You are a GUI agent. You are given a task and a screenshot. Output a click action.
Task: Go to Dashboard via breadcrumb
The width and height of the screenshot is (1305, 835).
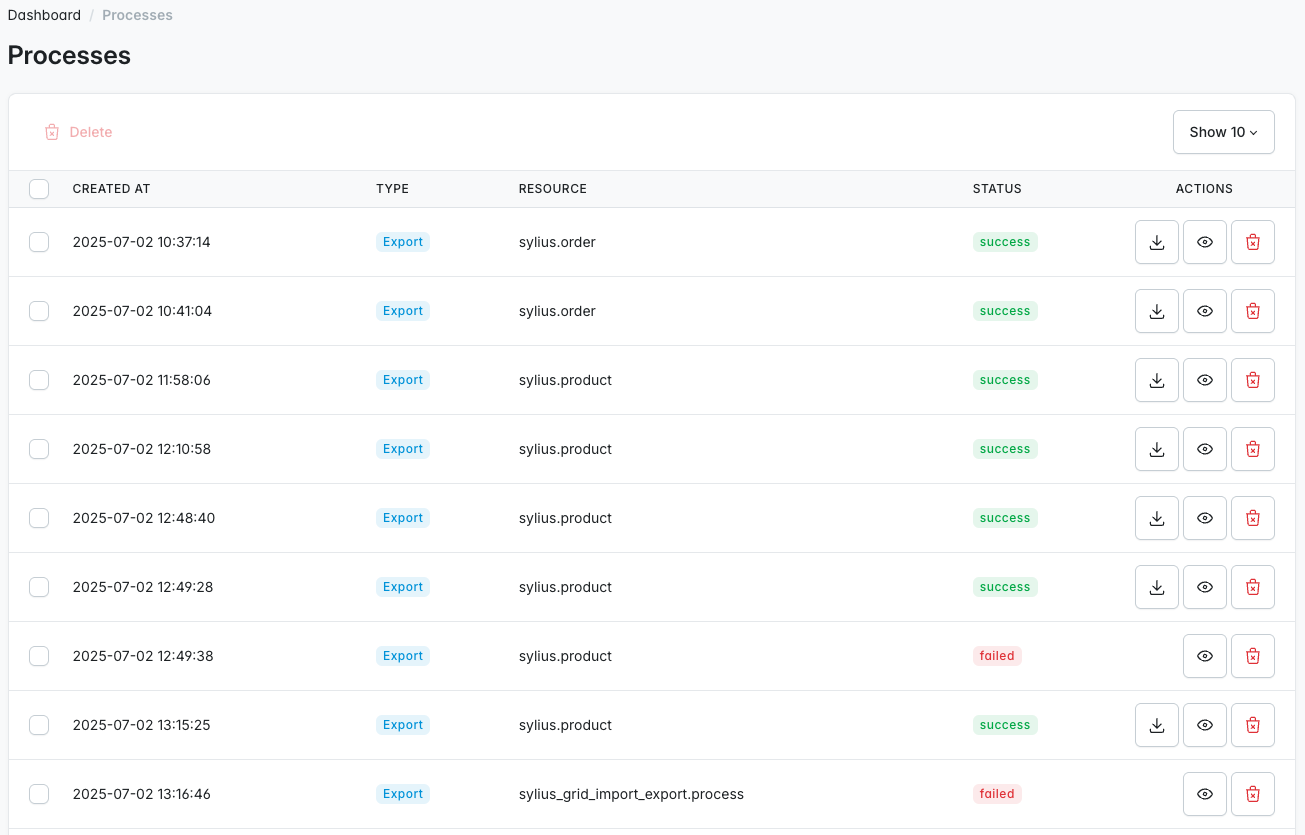coord(44,15)
